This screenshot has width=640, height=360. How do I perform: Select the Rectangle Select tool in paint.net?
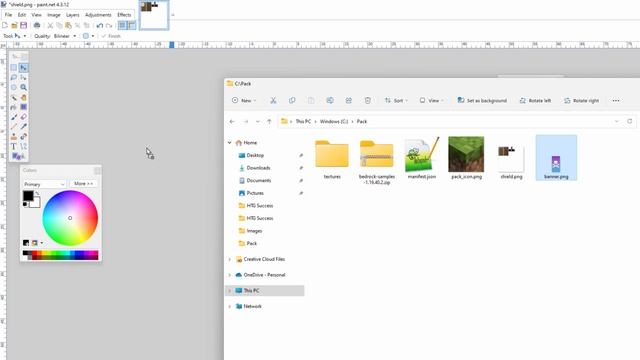pyautogui.click(x=14, y=68)
